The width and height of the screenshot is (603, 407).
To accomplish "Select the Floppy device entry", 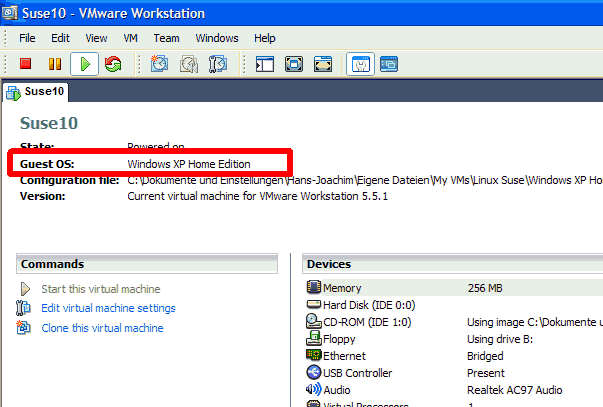I will point(339,339).
